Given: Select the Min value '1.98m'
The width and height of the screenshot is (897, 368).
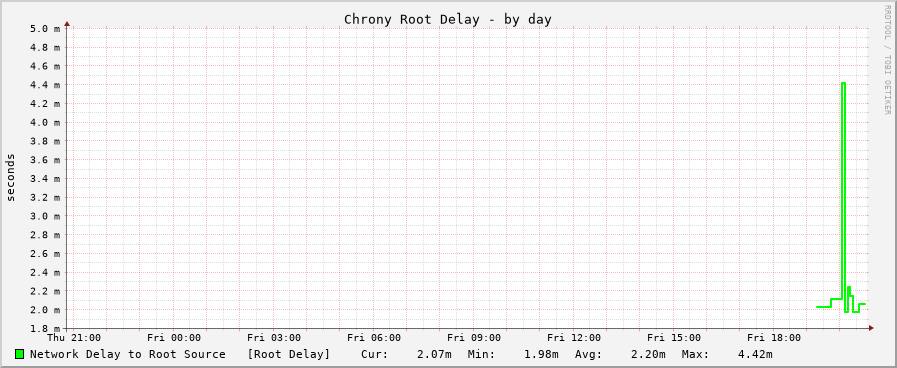Looking at the screenshot, I should tap(541, 354).
